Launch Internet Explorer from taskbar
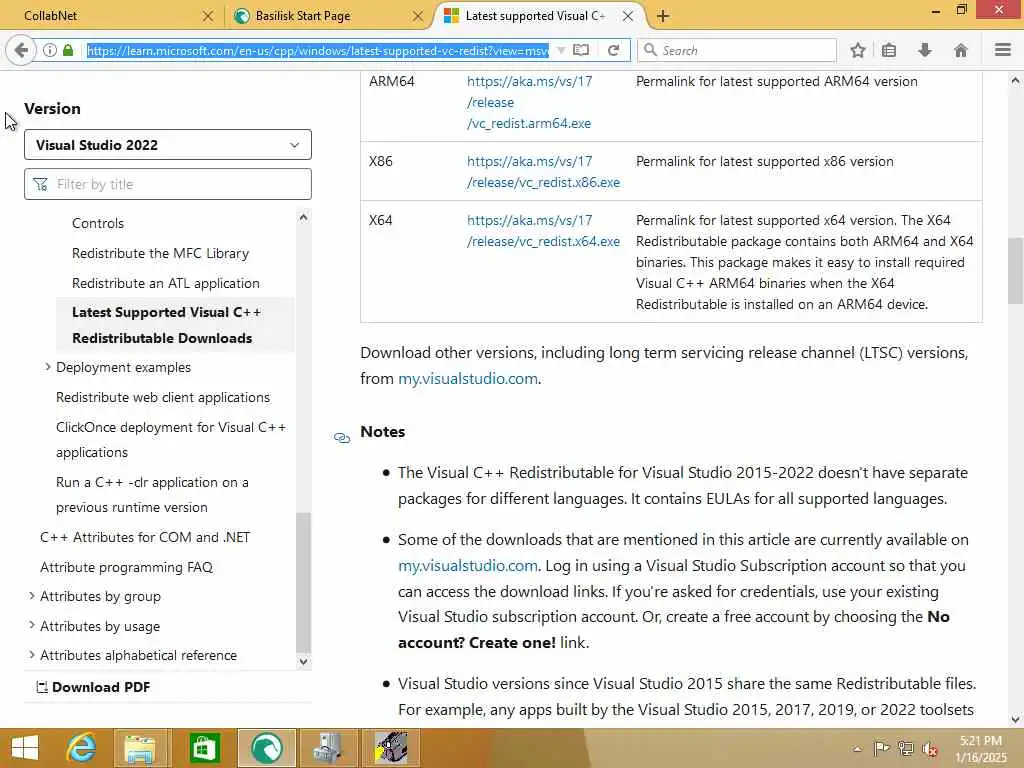Screen dimensions: 1024x768 pyautogui.click(x=81, y=748)
